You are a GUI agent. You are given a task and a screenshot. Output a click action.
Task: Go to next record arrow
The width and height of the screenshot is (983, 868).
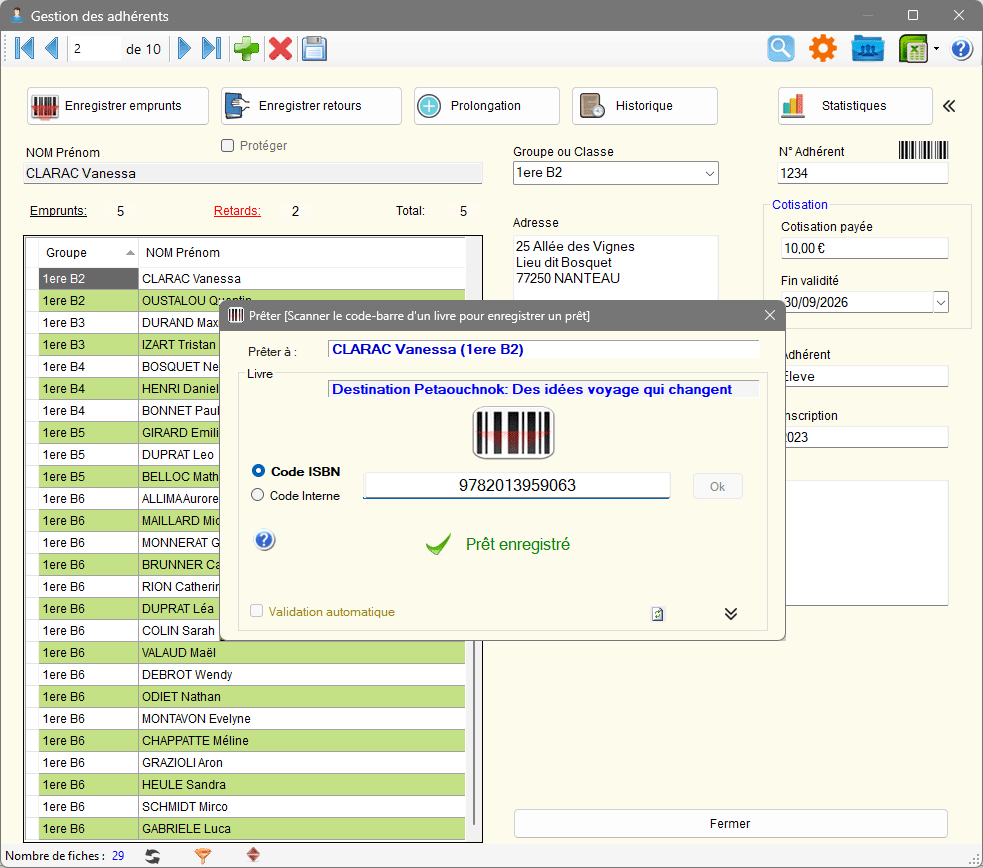184,48
